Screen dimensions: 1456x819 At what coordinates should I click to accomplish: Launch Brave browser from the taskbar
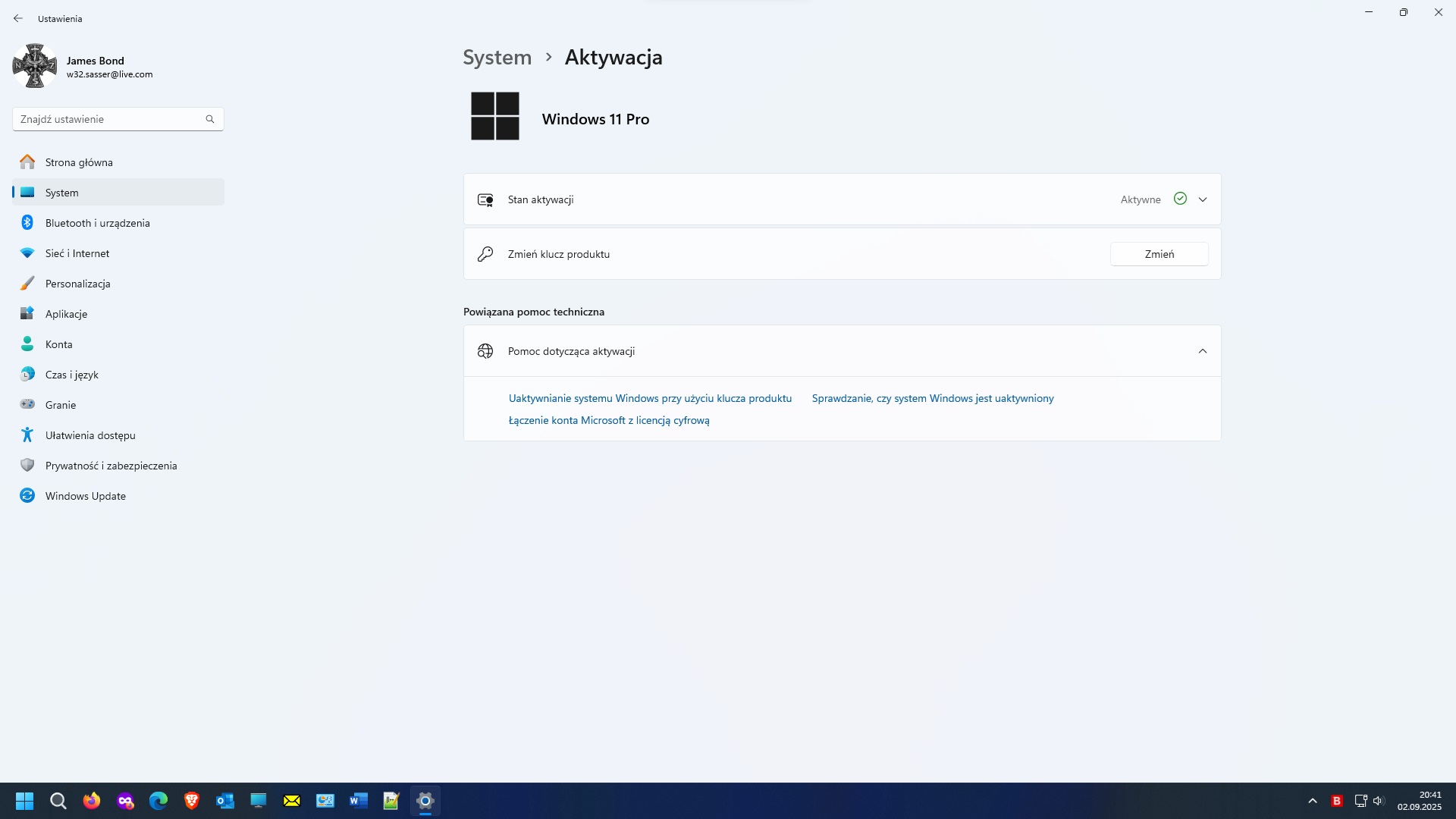(x=192, y=801)
